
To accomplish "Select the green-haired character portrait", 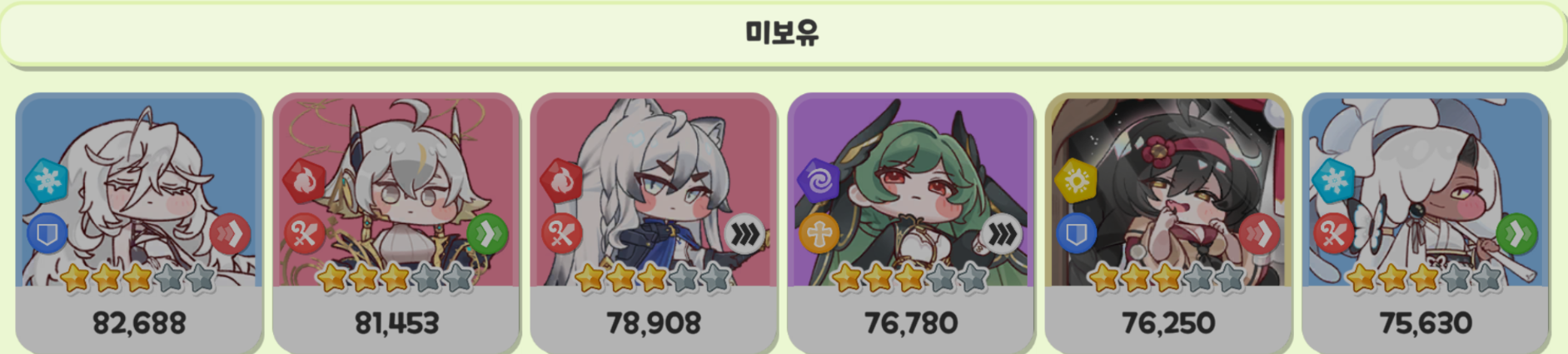I will point(911,190).
